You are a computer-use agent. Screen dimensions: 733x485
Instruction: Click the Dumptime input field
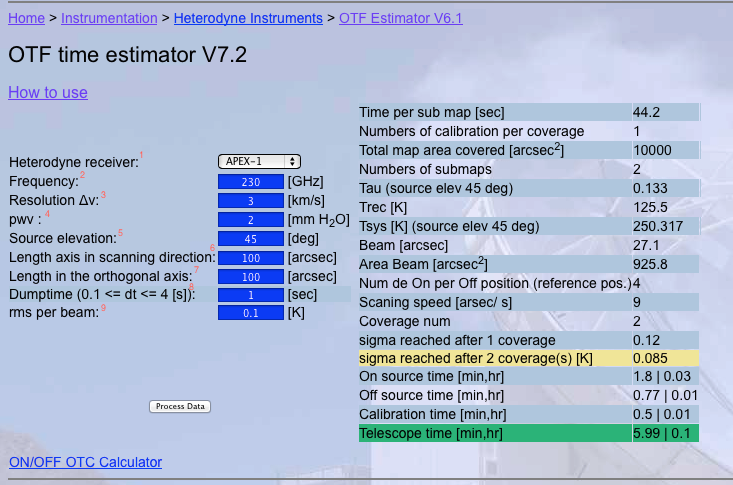pyautogui.click(x=250, y=295)
